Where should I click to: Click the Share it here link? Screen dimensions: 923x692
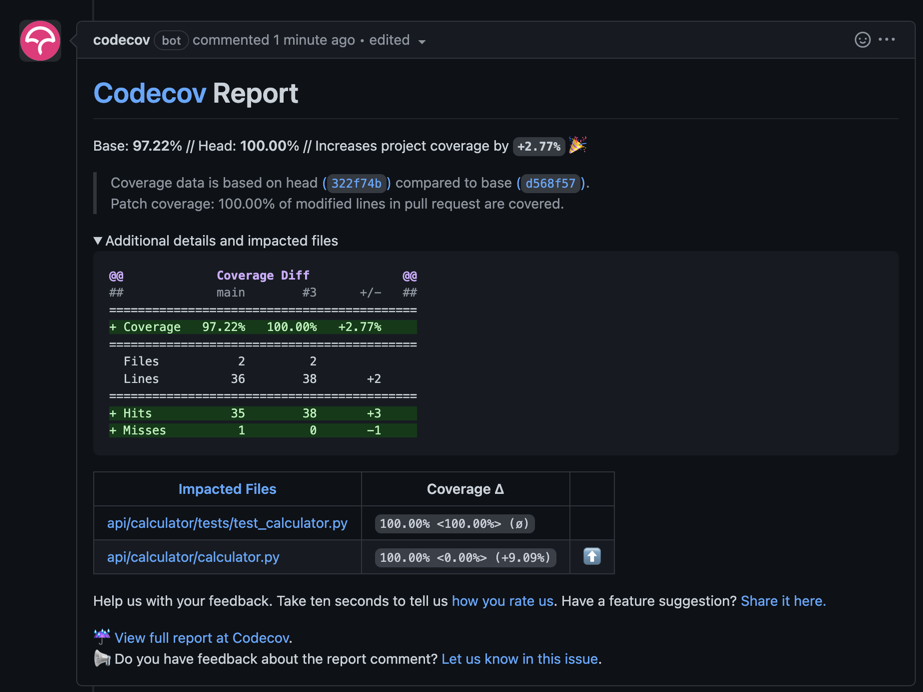pyautogui.click(x=783, y=601)
